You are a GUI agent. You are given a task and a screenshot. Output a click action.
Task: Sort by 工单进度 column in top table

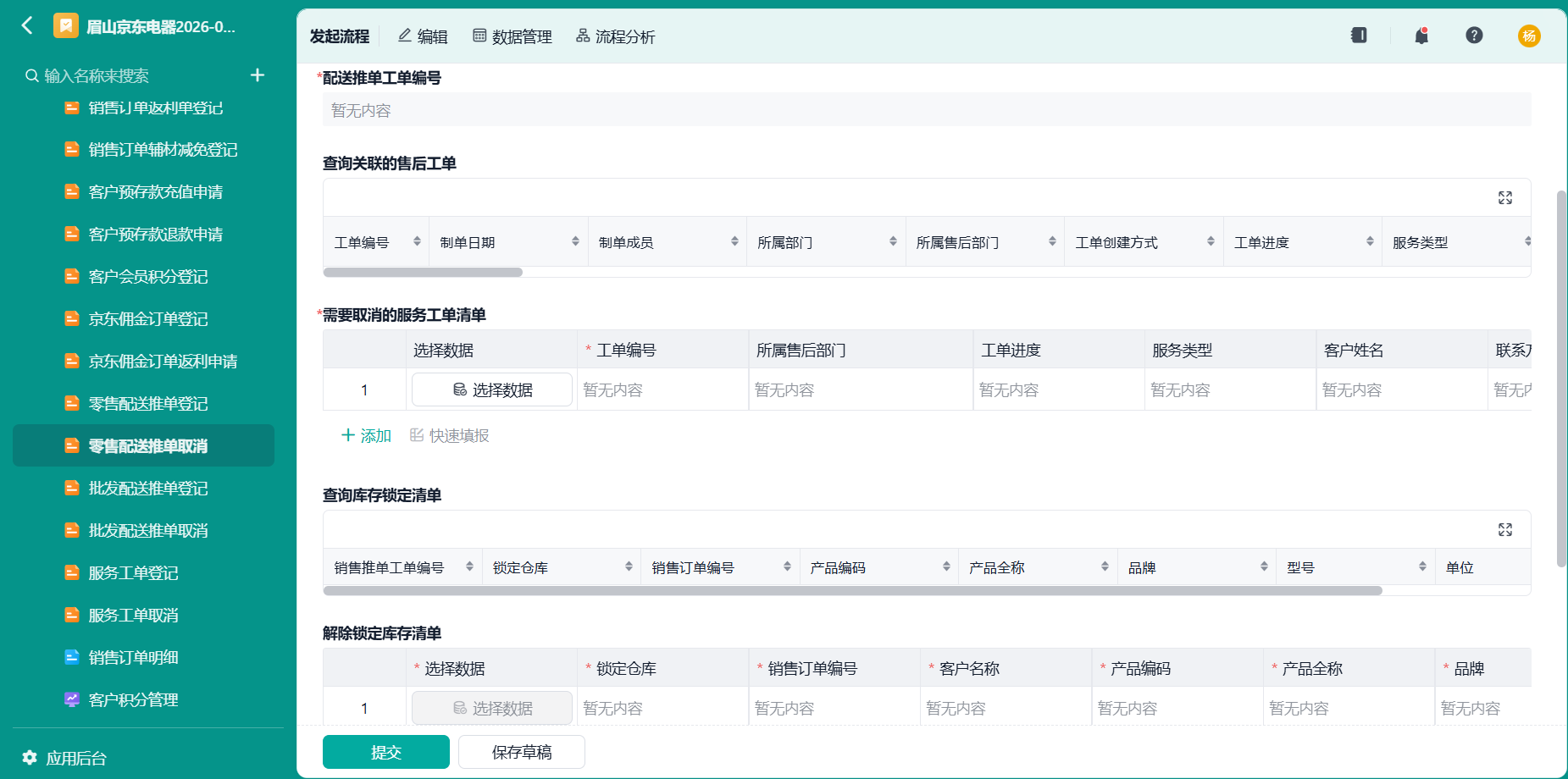1370,241
